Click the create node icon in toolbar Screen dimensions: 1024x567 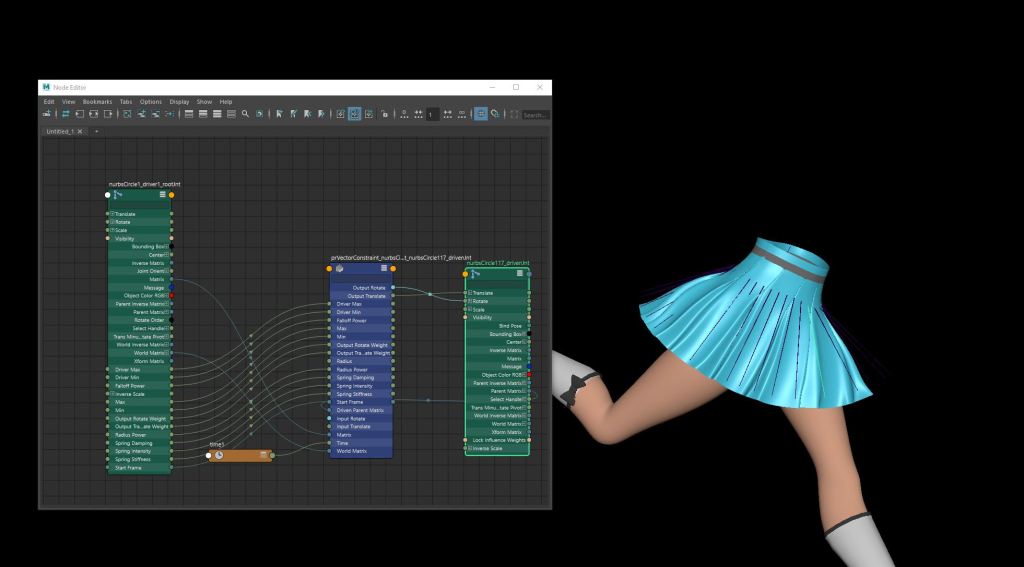(47, 114)
